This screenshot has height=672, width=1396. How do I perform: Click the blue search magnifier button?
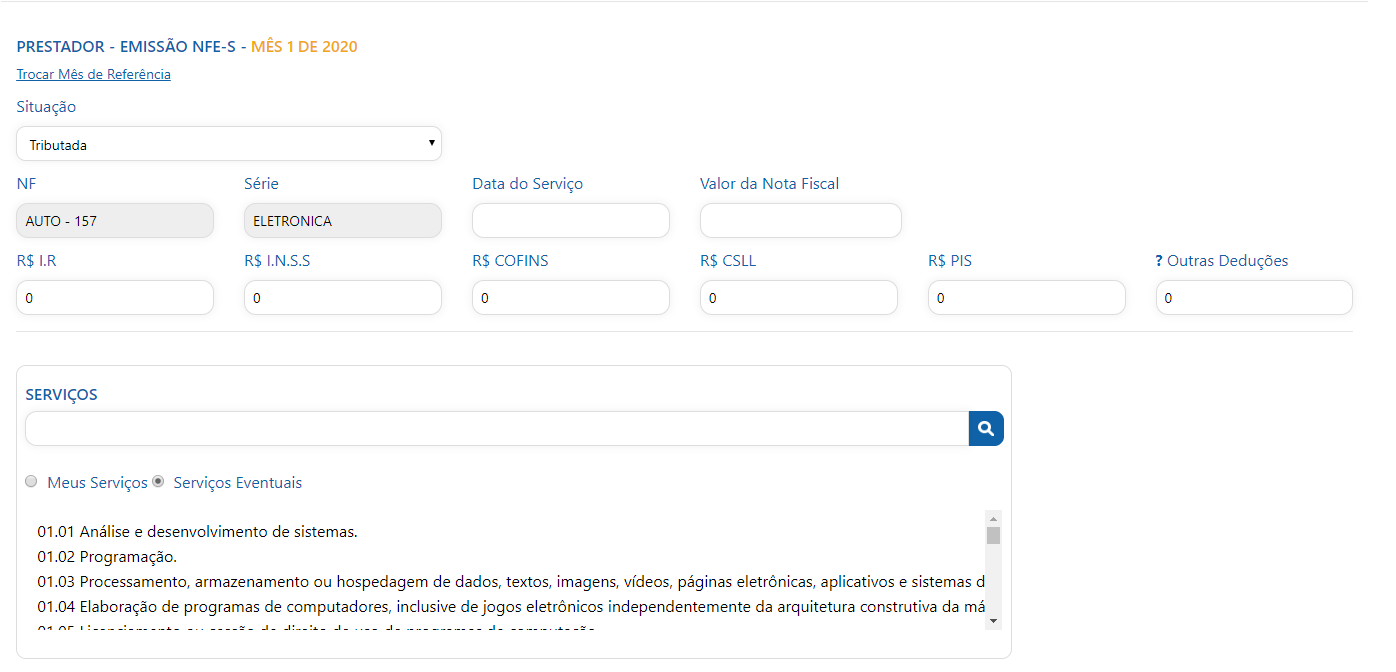coord(986,428)
